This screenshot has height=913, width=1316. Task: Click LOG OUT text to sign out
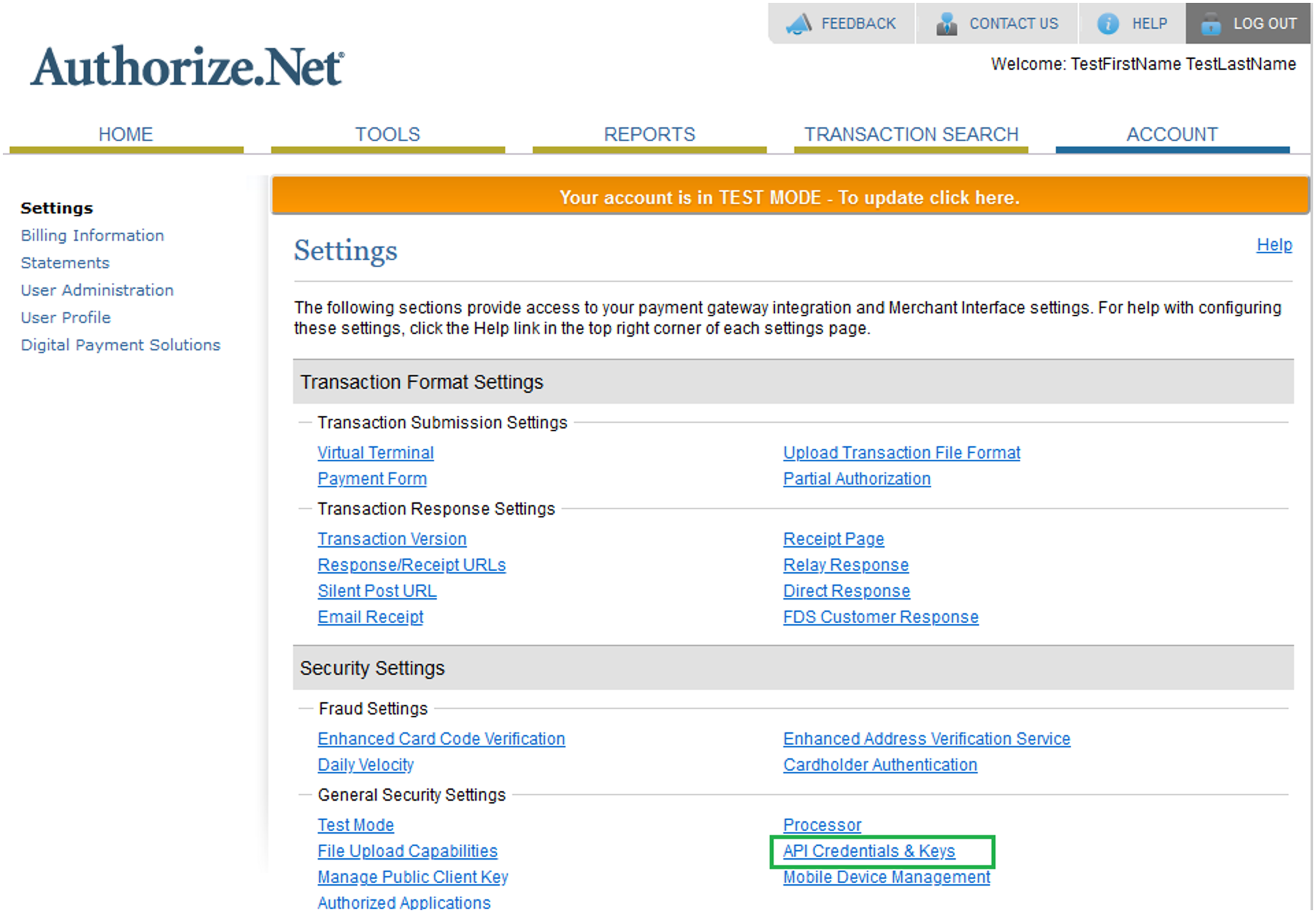[1265, 24]
